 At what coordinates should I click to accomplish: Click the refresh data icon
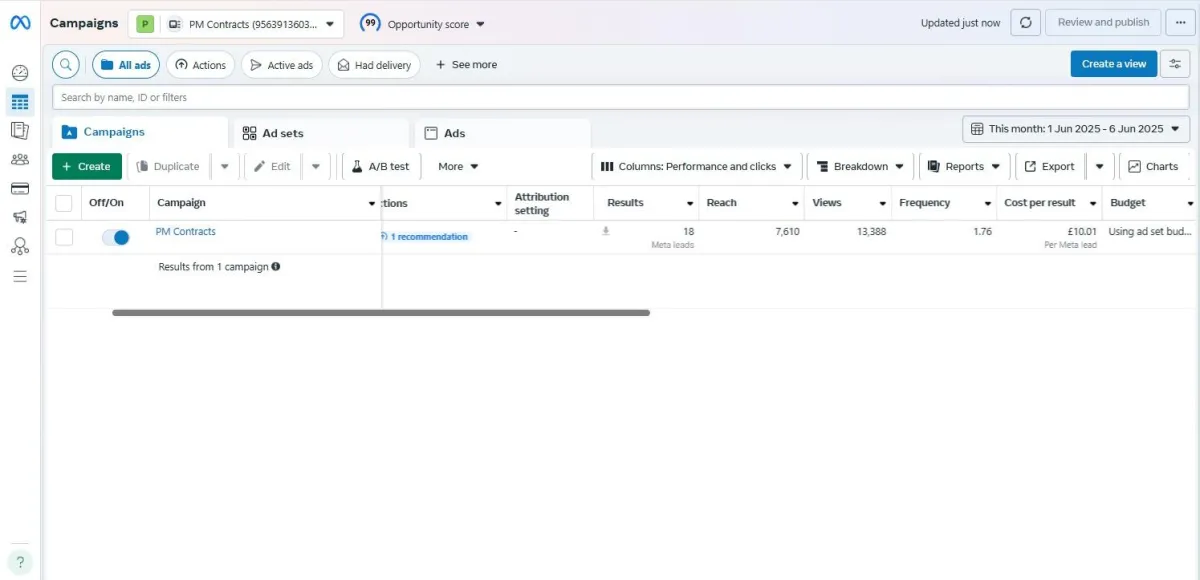coord(1025,23)
